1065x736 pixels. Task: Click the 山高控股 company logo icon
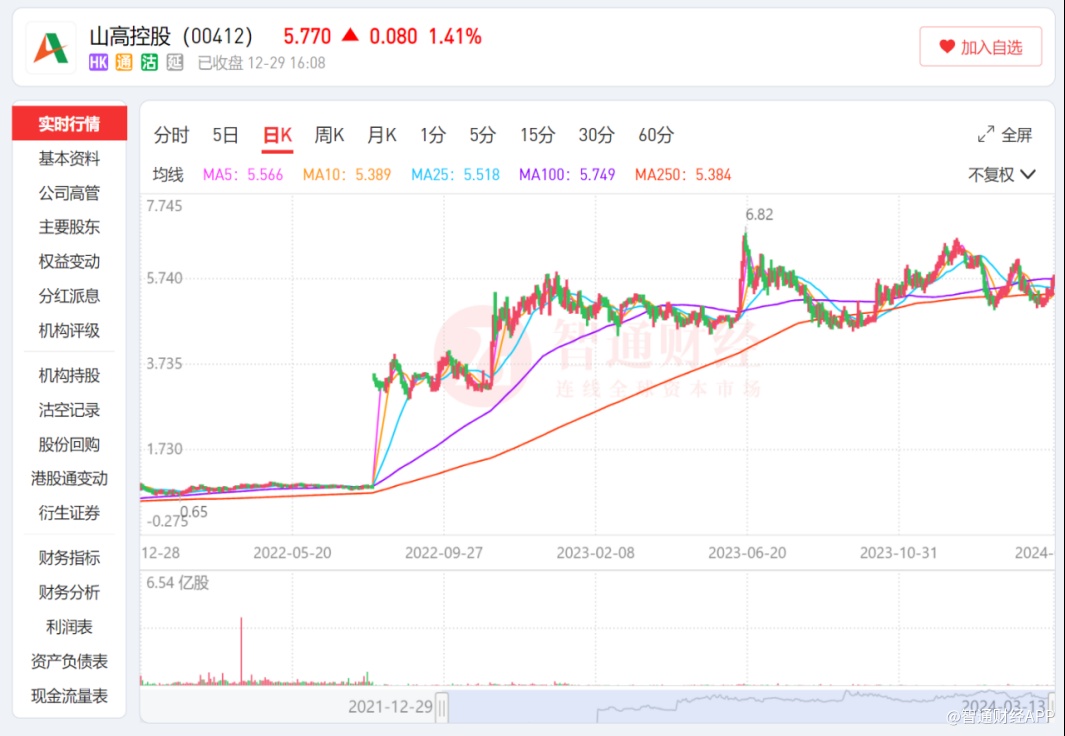point(50,48)
